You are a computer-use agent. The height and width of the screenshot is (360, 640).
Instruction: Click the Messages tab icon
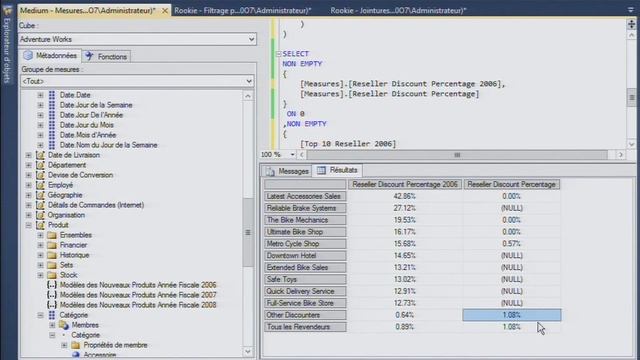pyautogui.click(x=270, y=171)
